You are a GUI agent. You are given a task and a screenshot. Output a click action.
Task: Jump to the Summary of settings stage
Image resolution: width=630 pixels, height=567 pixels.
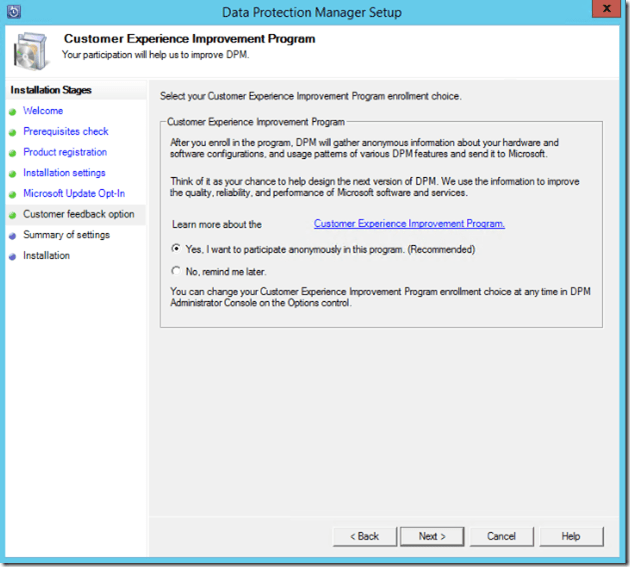66,235
